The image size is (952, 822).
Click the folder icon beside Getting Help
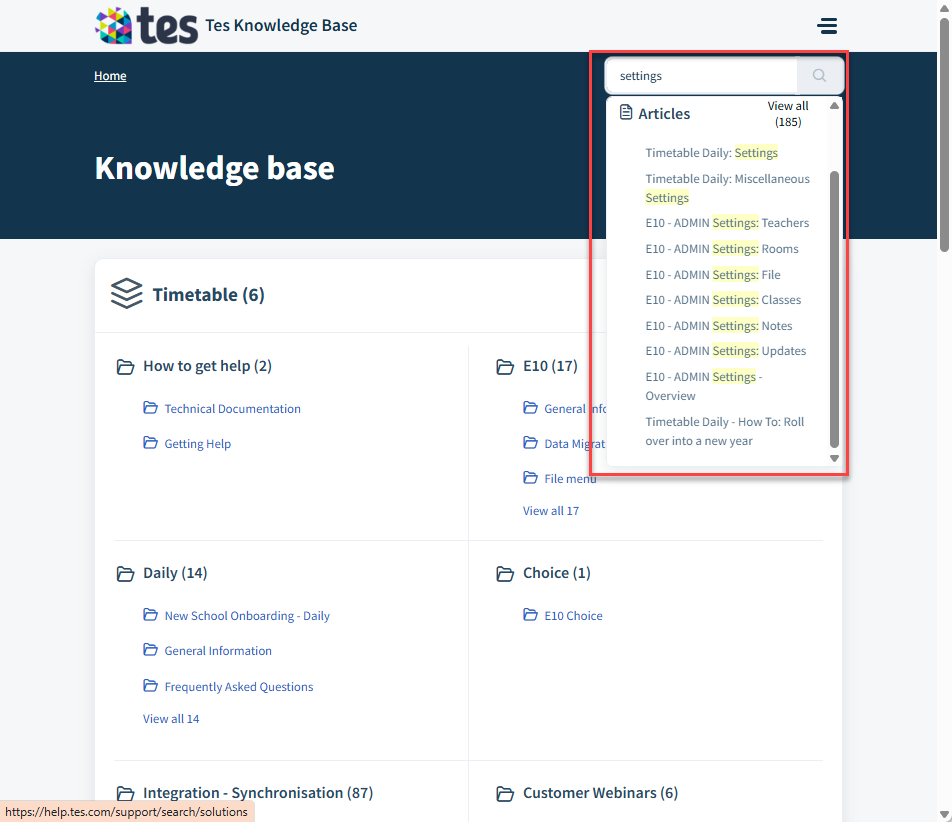coord(150,443)
